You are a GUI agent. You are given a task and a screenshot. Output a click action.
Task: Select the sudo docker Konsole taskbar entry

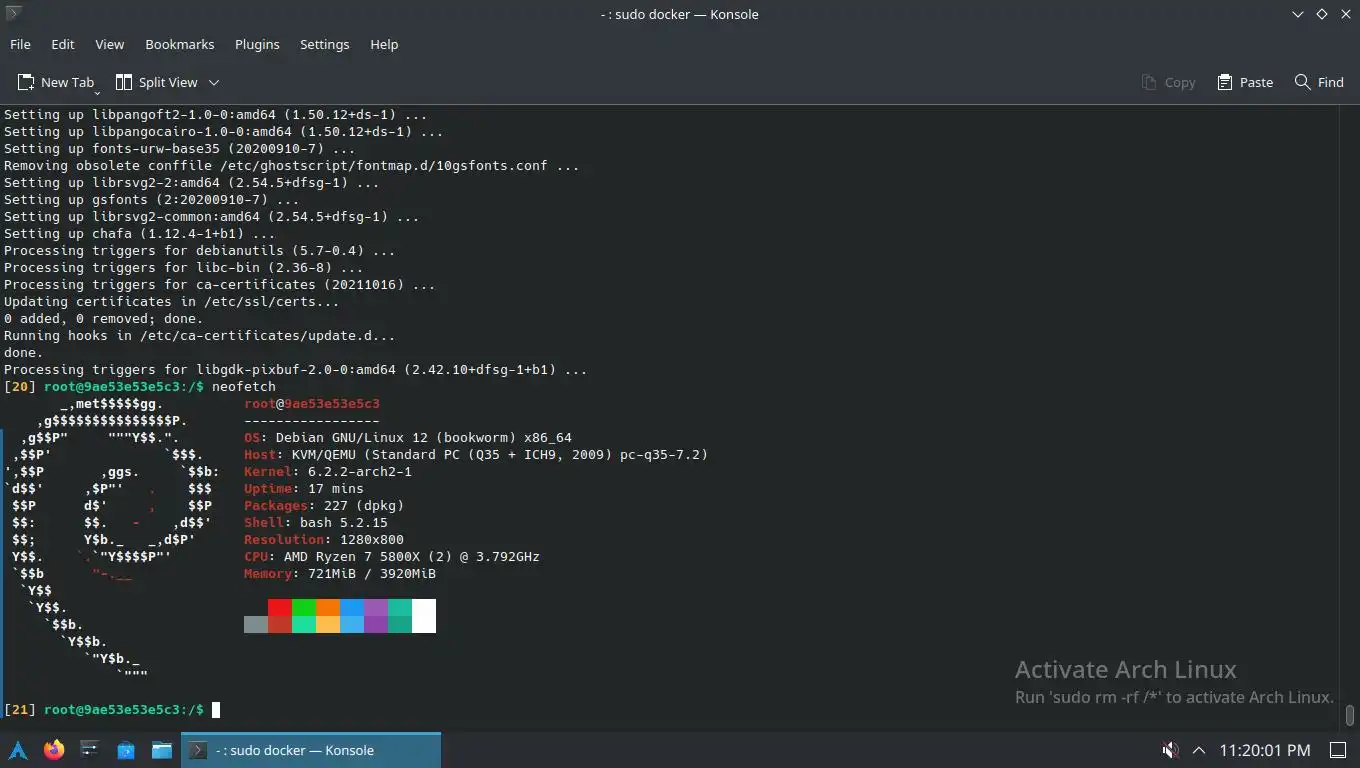pyautogui.click(x=311, y=750)
